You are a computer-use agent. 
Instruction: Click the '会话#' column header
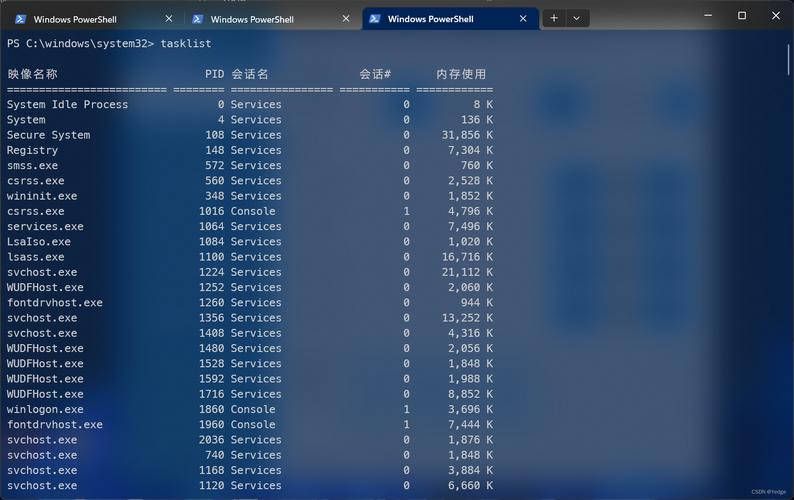[x=375, y=74]
